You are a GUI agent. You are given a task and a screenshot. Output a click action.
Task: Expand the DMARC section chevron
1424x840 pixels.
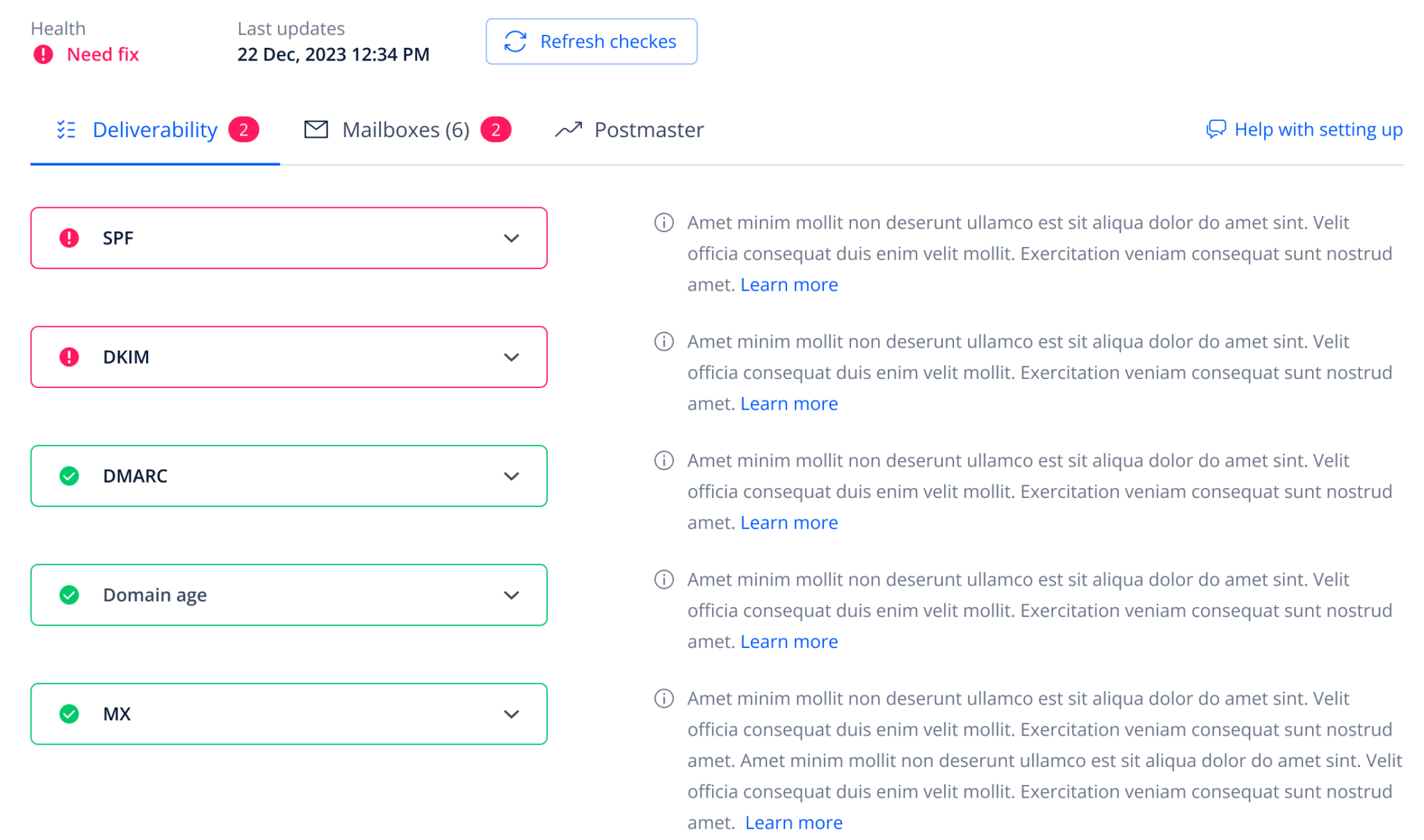511,476
